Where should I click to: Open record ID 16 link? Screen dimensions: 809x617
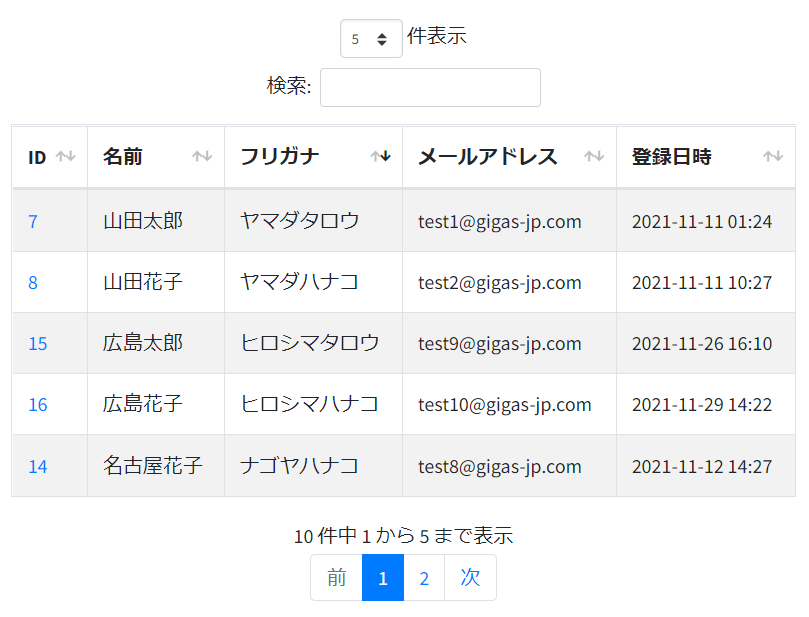click(38, 405)
